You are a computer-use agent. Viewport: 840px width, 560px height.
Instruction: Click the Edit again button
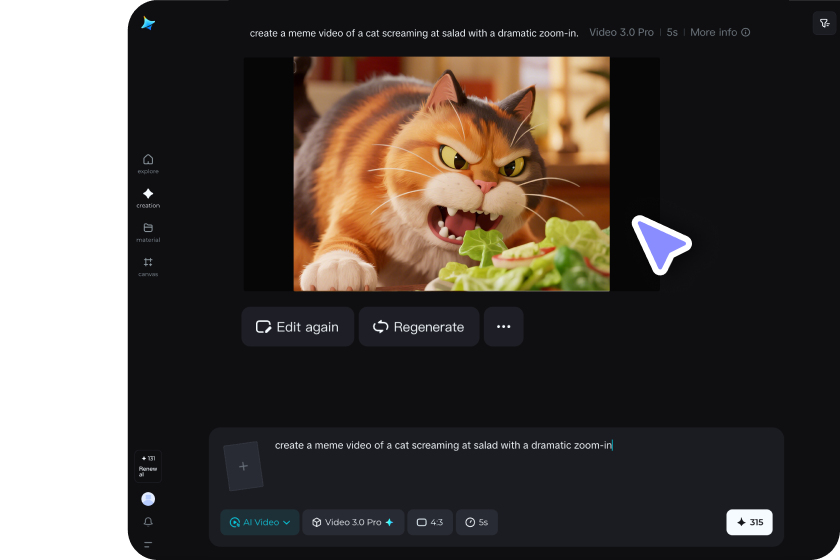(297, 327)
